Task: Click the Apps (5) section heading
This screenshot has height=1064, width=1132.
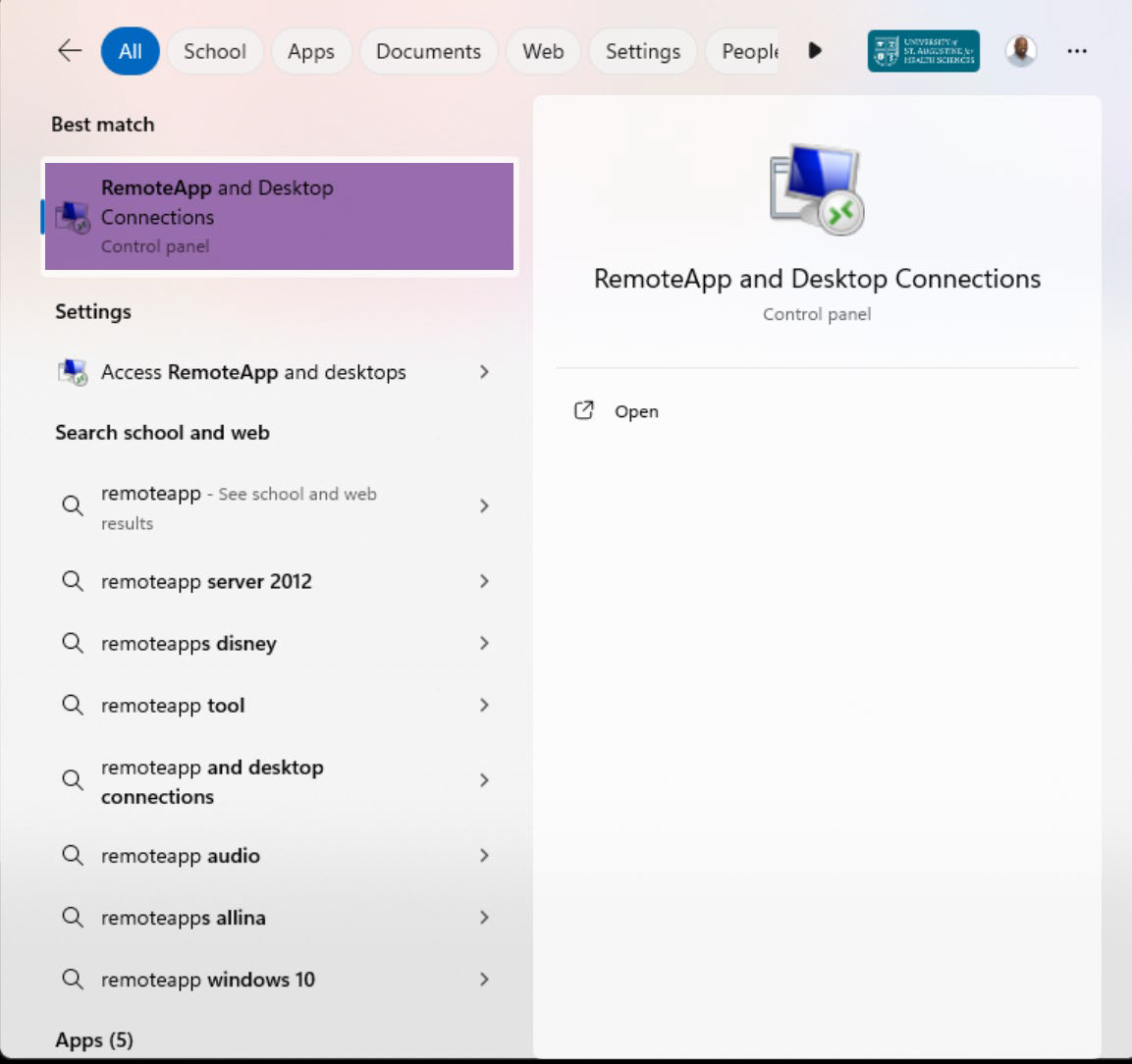Action: coord(94,1040)
